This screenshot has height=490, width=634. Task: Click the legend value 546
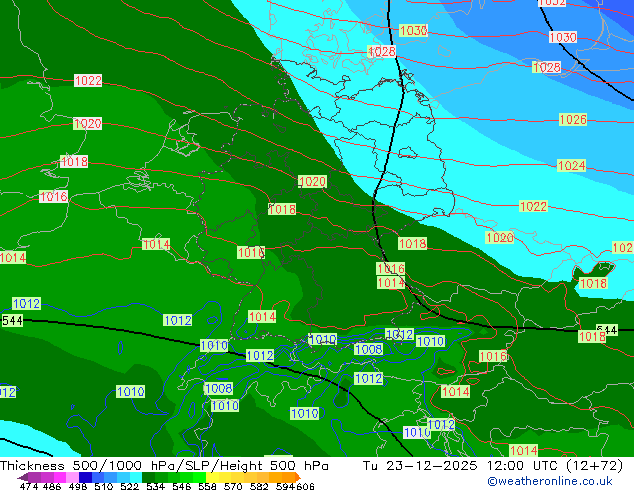(182, 486)
